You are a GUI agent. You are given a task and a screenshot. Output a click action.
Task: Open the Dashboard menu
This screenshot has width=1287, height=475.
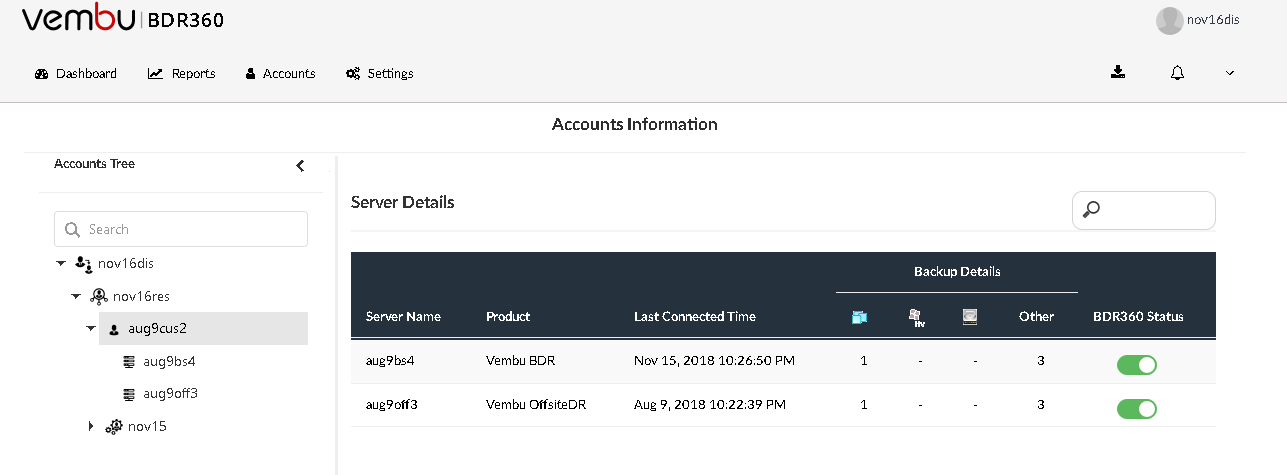pyautogui.click(x=76, y=73)
